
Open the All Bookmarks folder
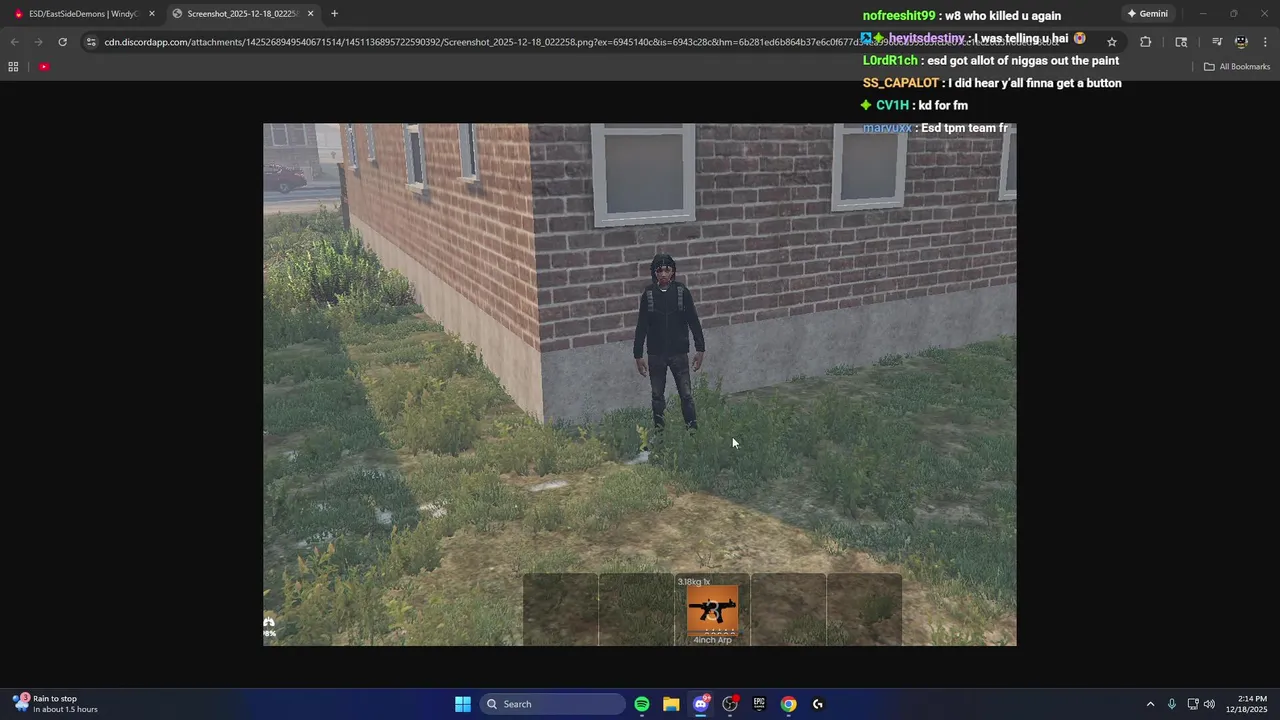[x=1237, y=67]
